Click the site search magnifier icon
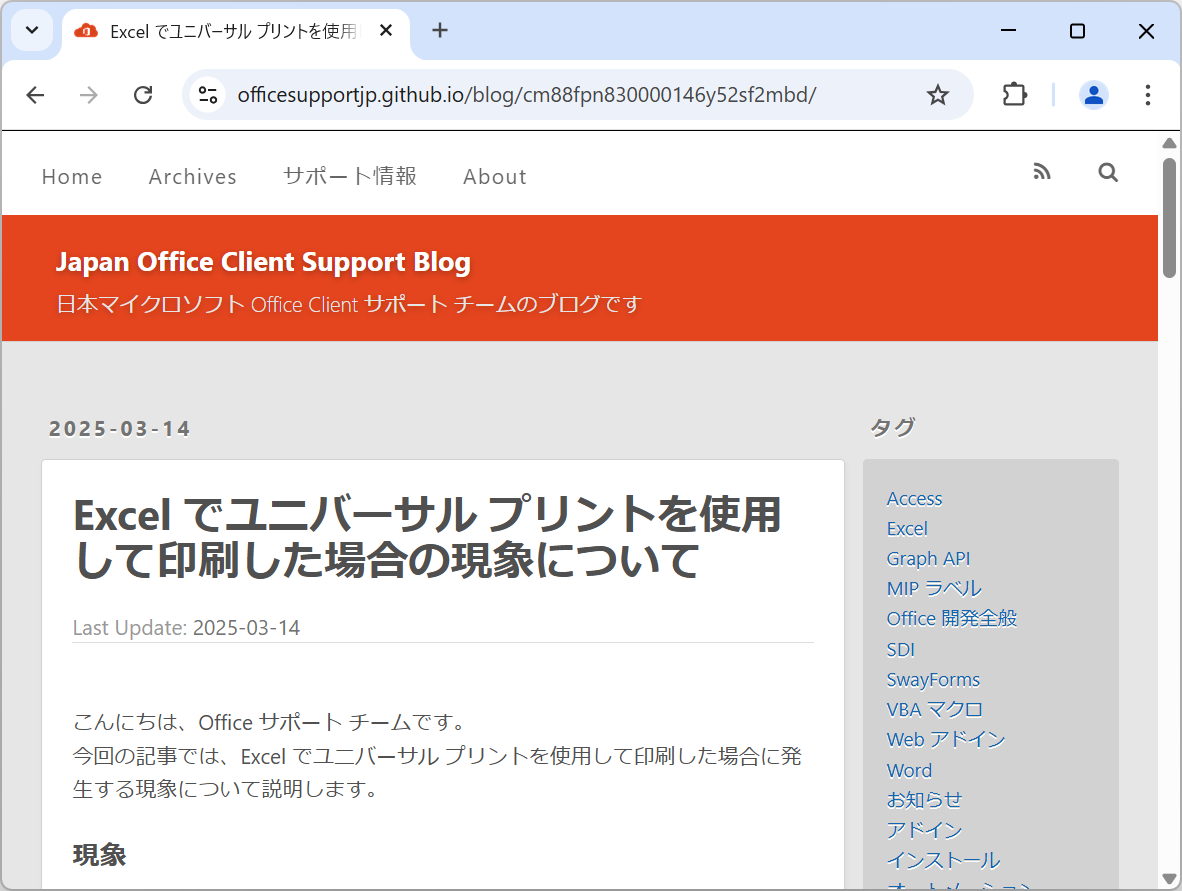Screen dimensions: 1182x891 click(1107, 172)
